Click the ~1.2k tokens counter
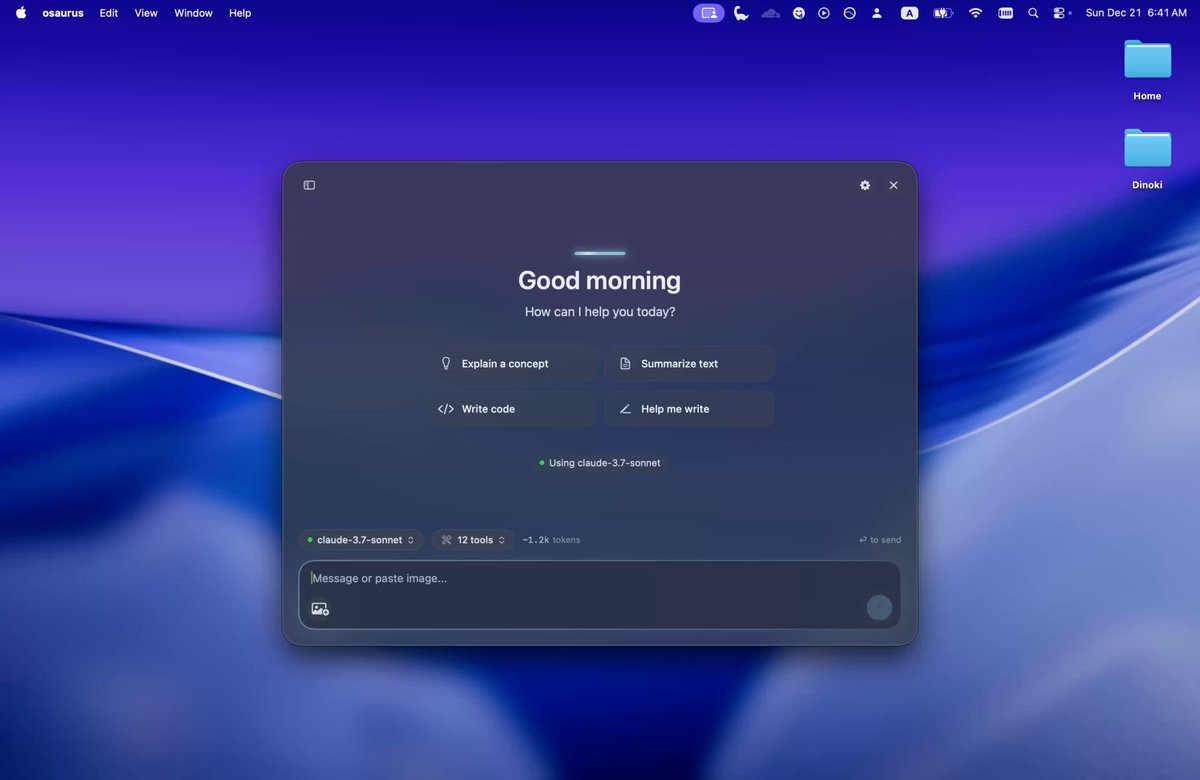The image size is (1200, 780). [x=551, y=540]
